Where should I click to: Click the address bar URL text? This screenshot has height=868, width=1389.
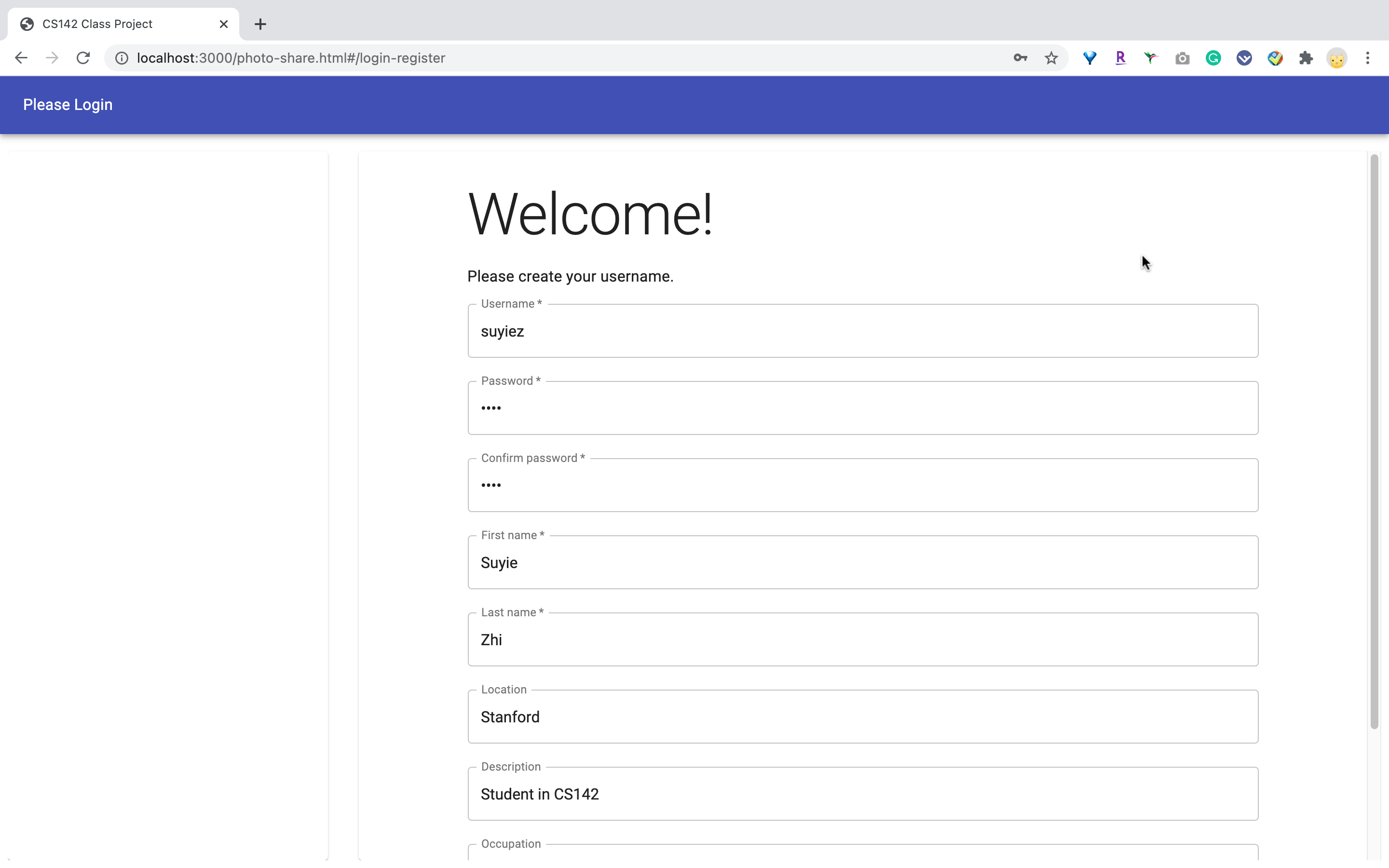[292, 58]
